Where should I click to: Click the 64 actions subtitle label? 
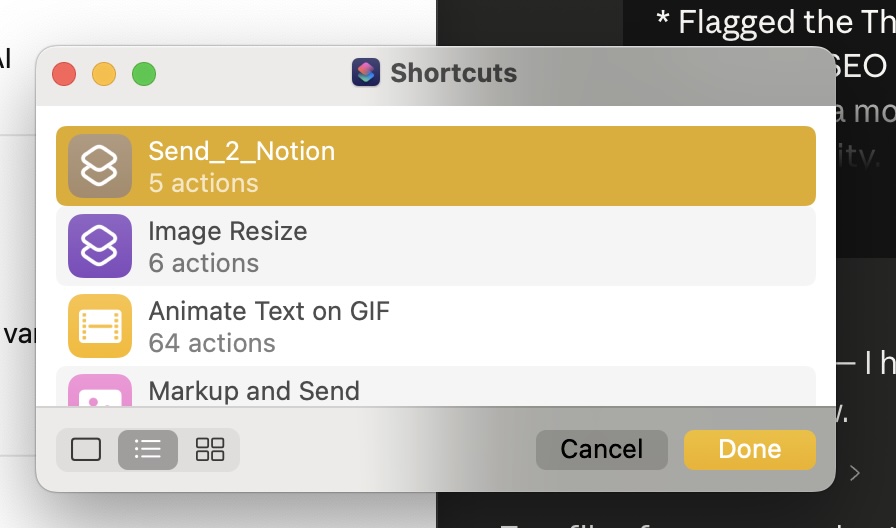[x=212, y=343]
